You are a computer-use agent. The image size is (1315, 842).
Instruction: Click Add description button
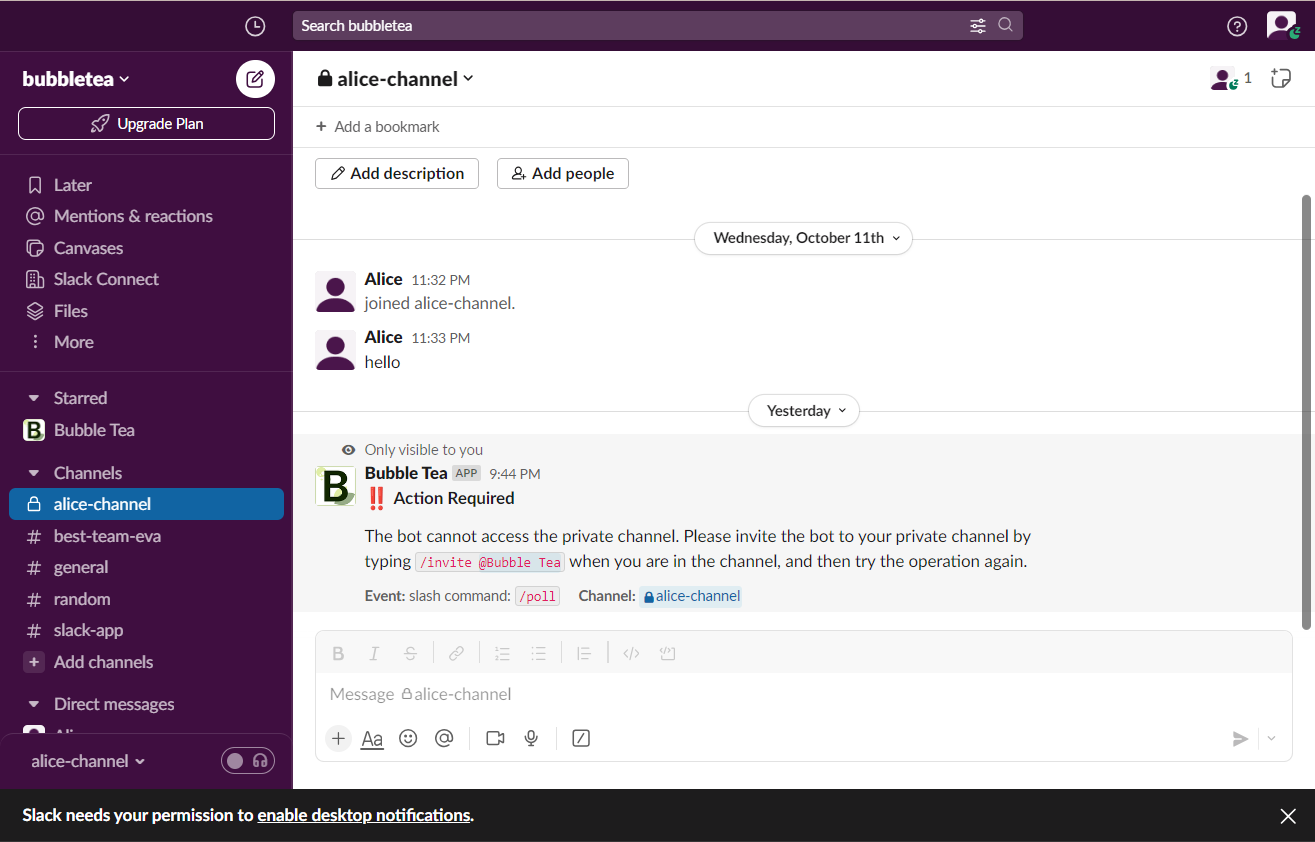tap(397, 173)
